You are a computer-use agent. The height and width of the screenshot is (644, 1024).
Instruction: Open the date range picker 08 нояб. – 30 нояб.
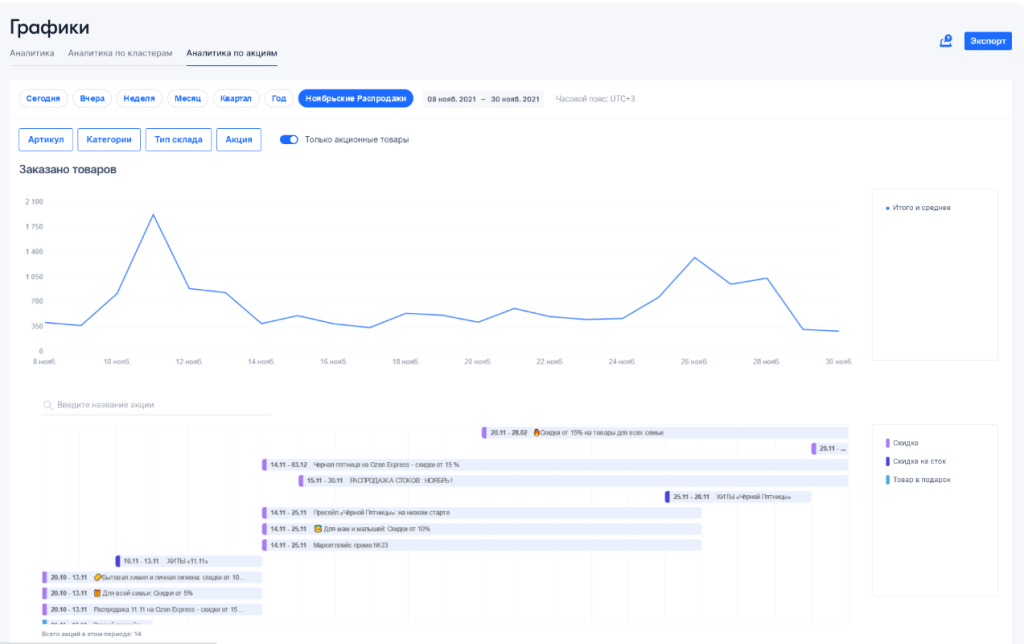(483, 99)
